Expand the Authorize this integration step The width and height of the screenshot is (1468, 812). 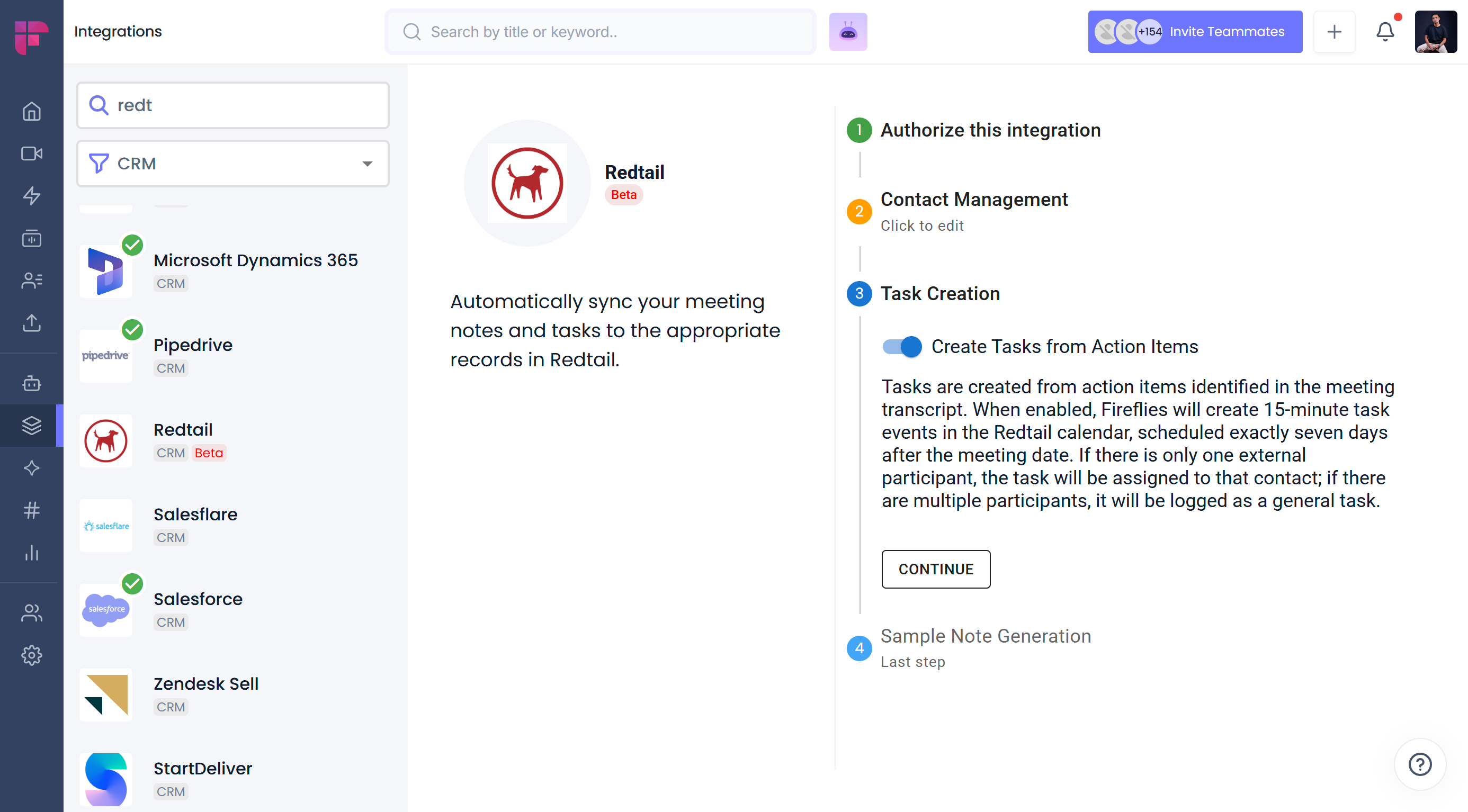click(x=990, y=130)
